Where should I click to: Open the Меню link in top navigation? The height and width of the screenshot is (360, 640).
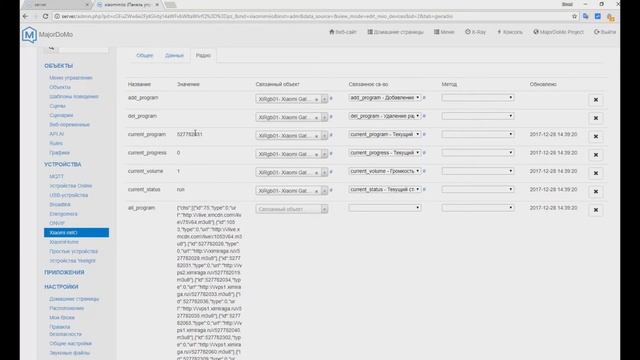[x=444, y=32]
